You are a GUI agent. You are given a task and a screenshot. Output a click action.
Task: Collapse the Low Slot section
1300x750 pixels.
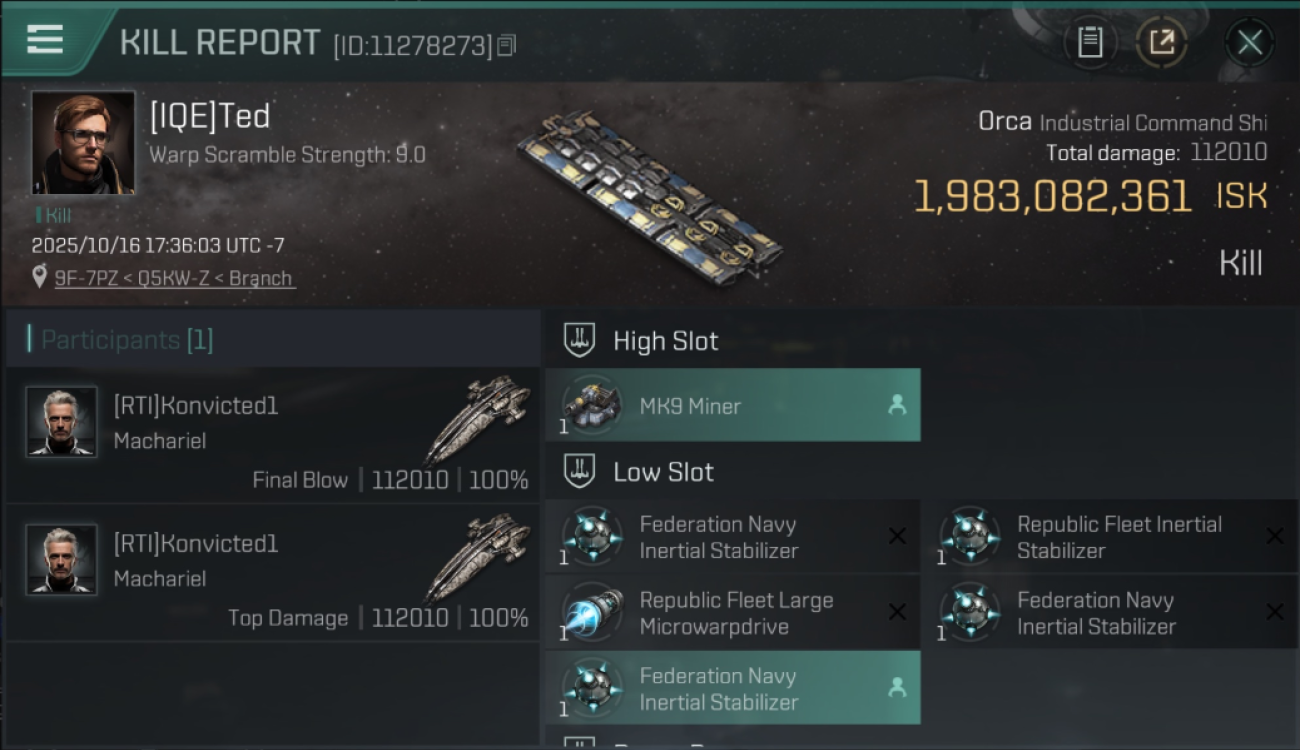[663, 472]
